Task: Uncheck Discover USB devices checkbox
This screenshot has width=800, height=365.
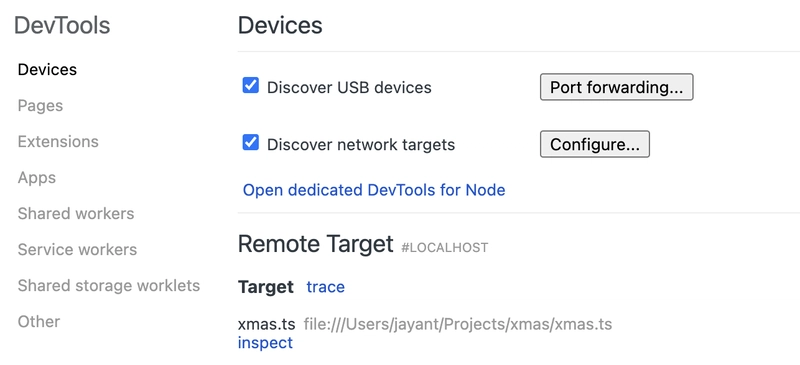Action: 250,86
